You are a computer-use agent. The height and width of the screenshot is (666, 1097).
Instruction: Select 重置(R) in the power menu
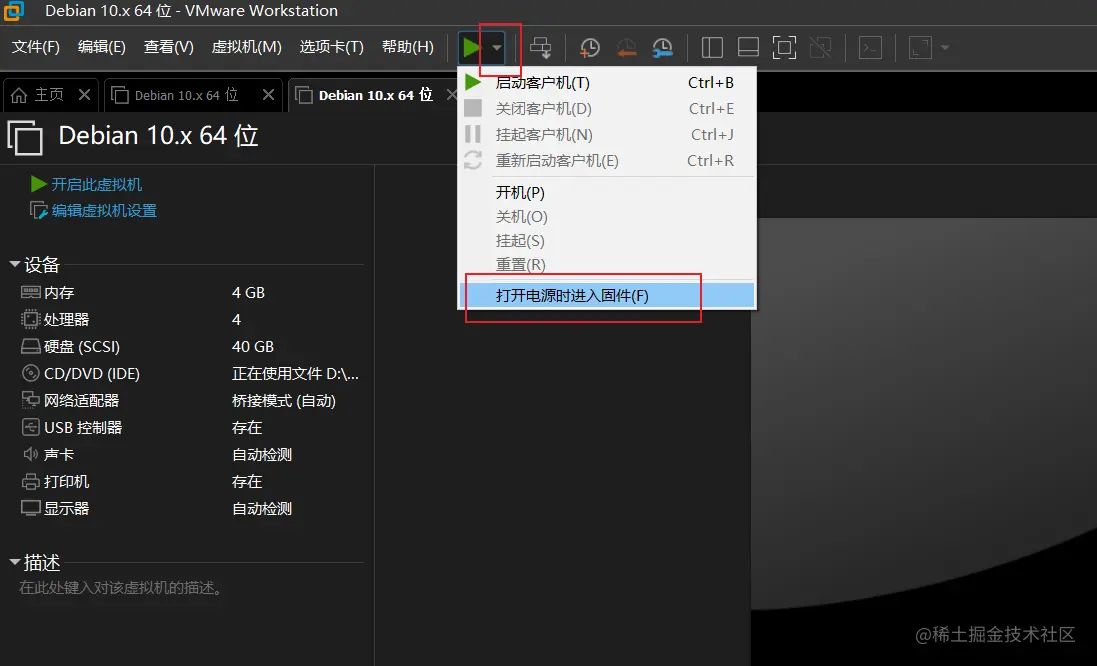(607, 264)
